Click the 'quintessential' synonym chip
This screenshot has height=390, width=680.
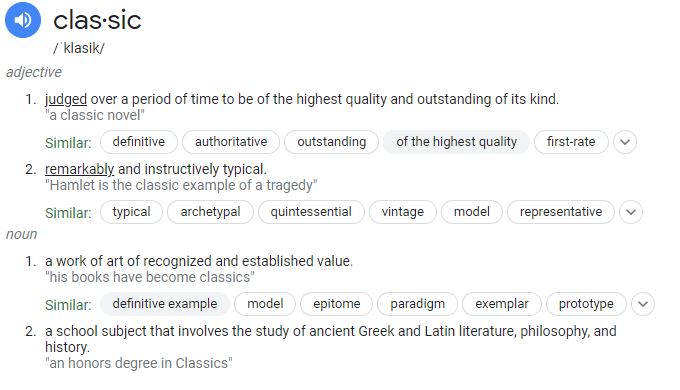coord(311,212)
